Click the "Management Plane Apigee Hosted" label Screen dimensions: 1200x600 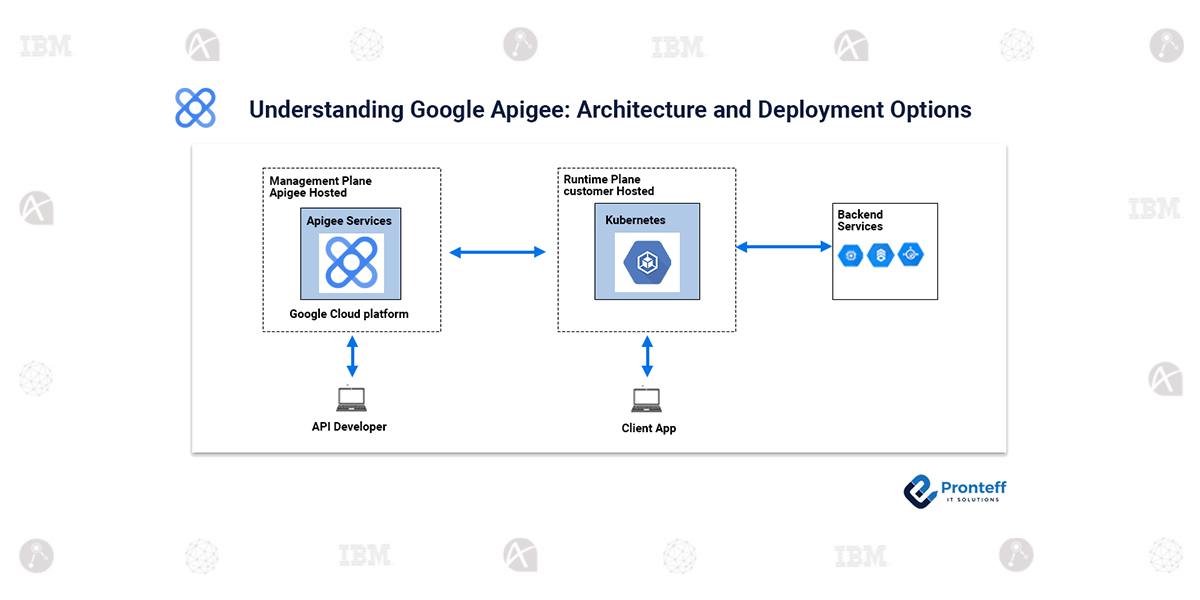pyautogui.click(x=320, y=187)
